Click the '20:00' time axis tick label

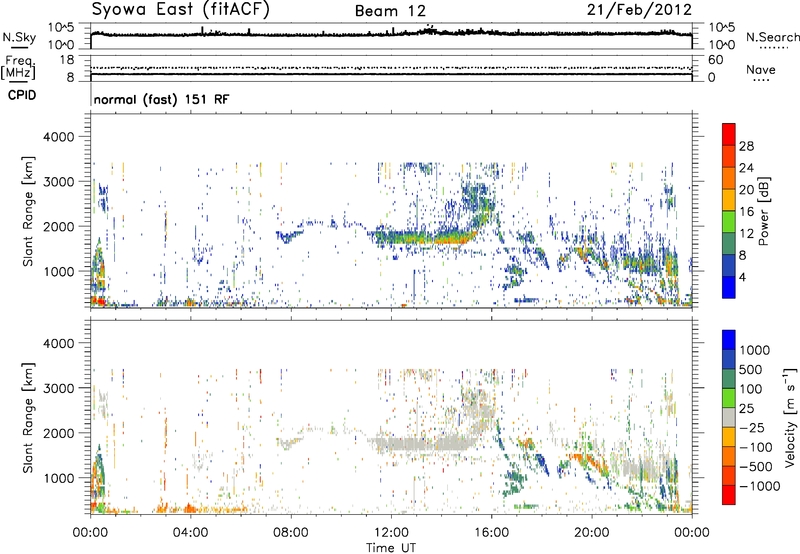coord(592,533)
